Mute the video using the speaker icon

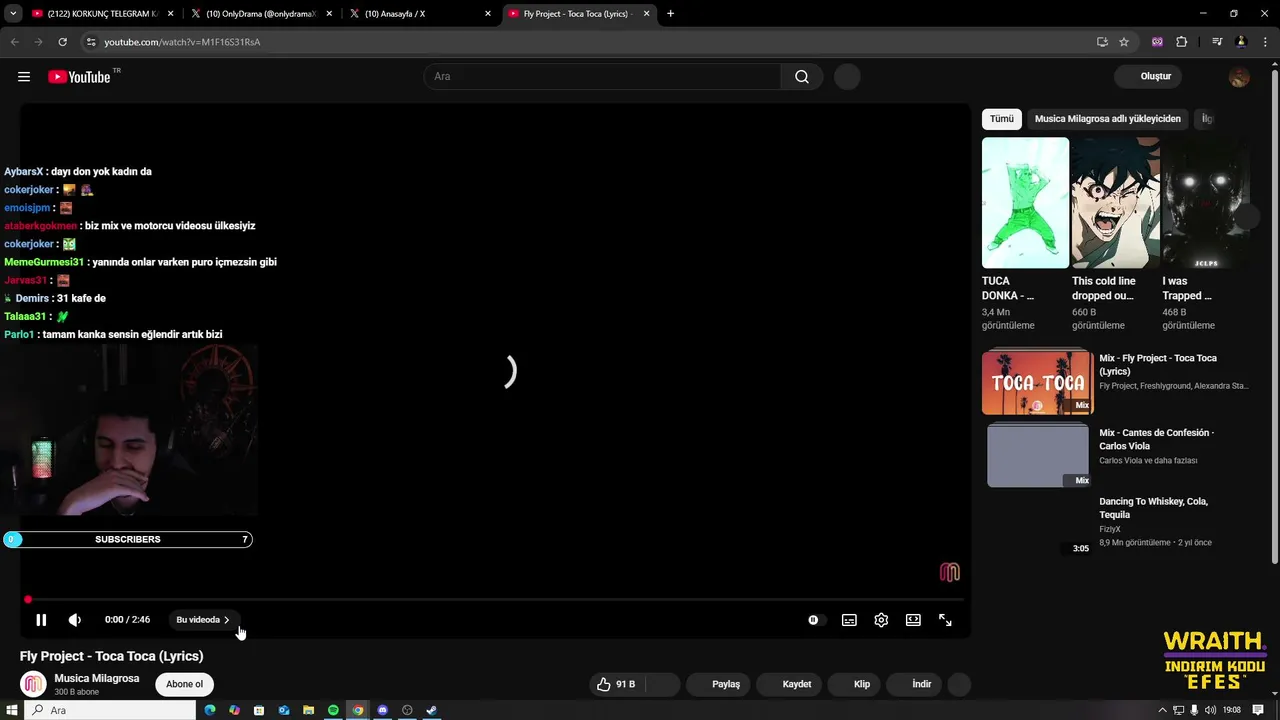[x=75, y=620]
